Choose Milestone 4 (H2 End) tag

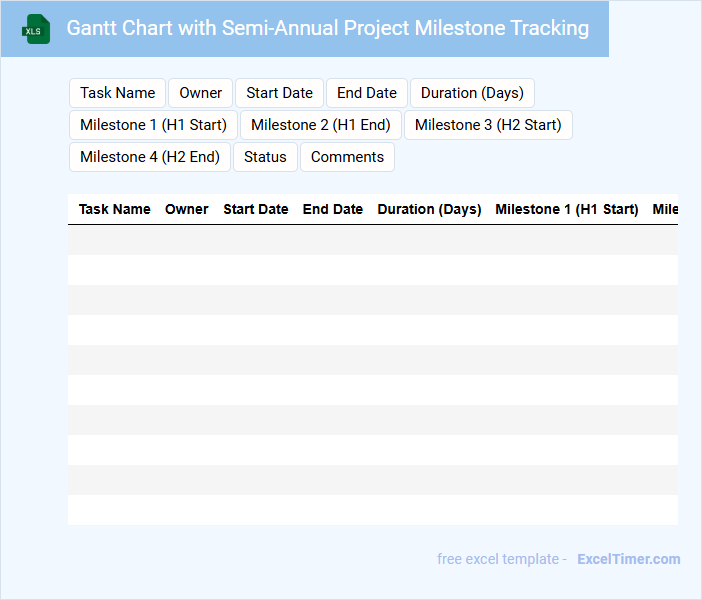coord(150,157)
